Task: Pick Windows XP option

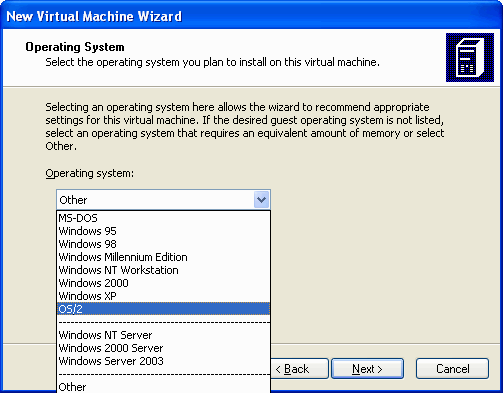Action: coord(163,296)
